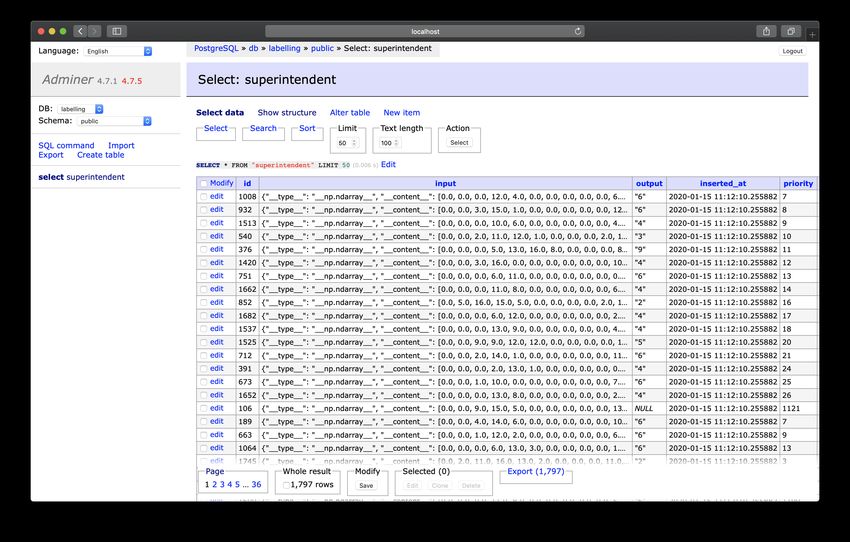
Task: Check the checkbox for row id 932
Action: pyautogui.click(x=204, y=210)
